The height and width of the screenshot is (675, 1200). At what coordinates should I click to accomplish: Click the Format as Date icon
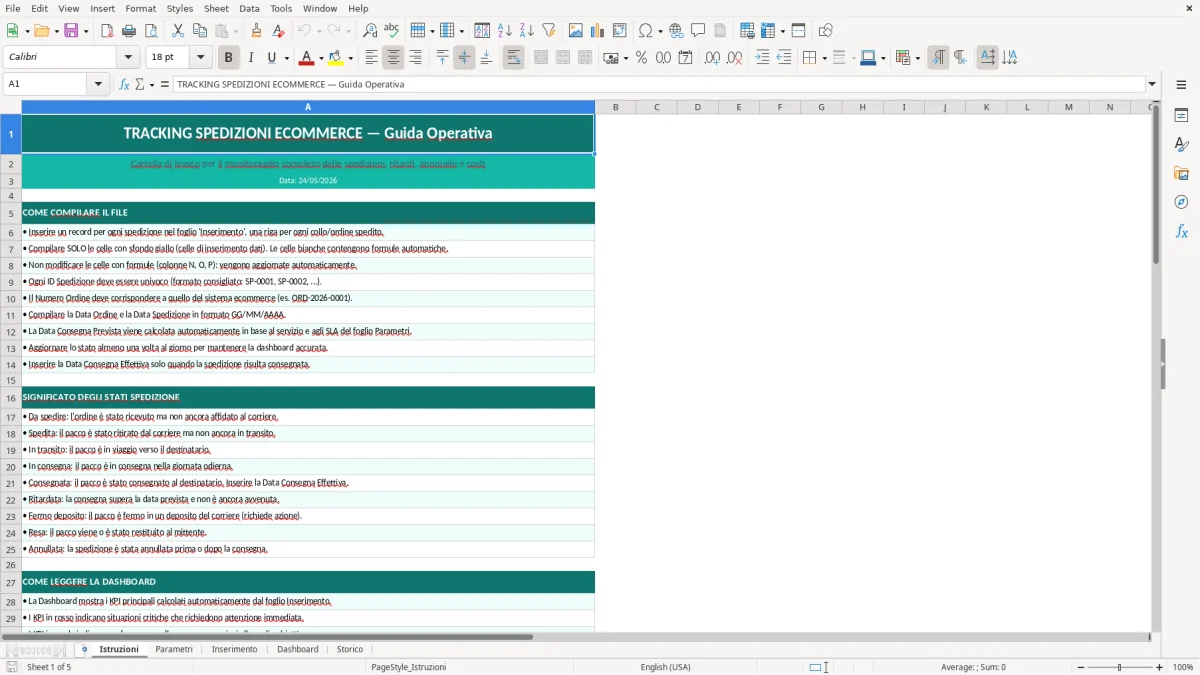[685, 58]
